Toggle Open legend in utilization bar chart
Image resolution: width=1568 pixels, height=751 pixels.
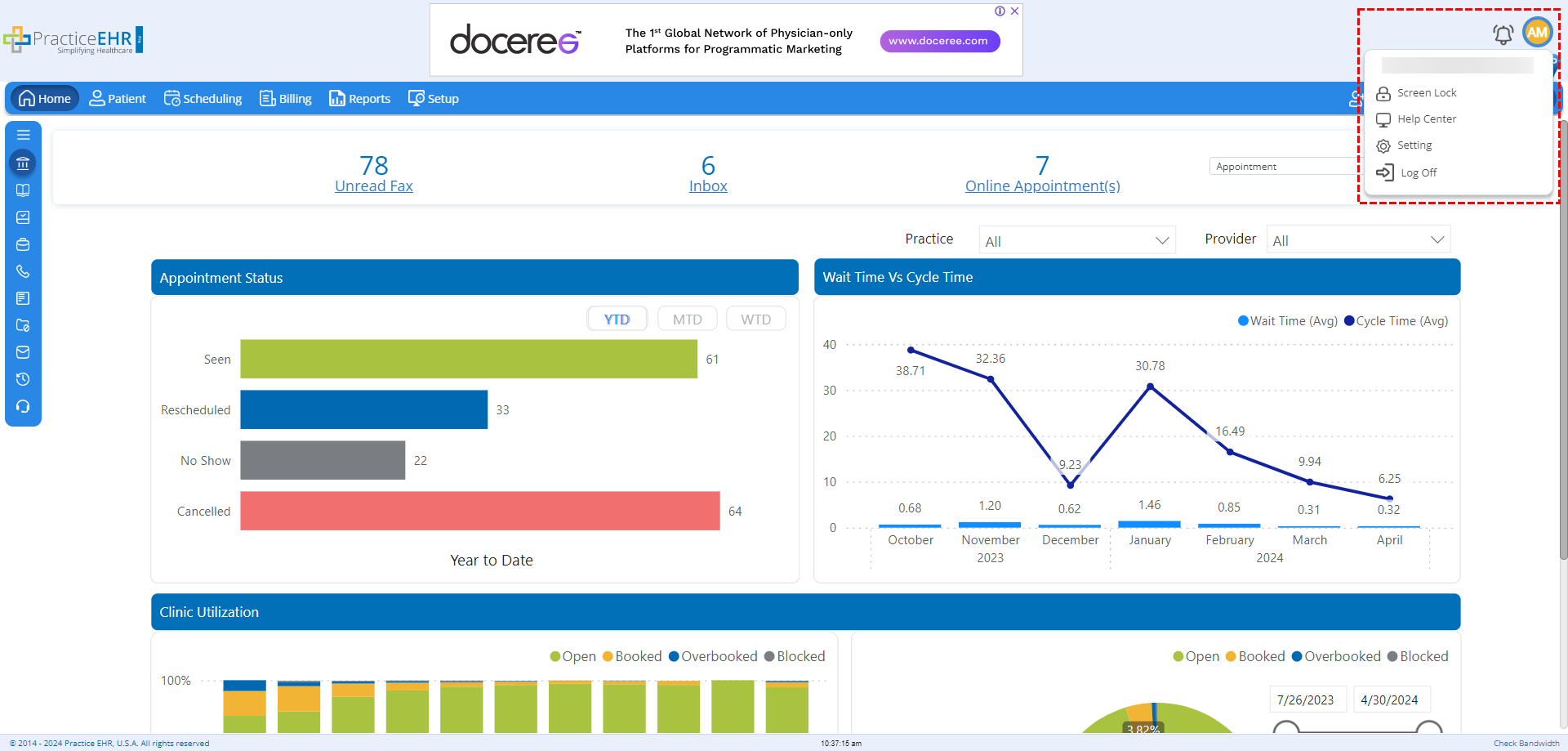(x=573, y=656)
